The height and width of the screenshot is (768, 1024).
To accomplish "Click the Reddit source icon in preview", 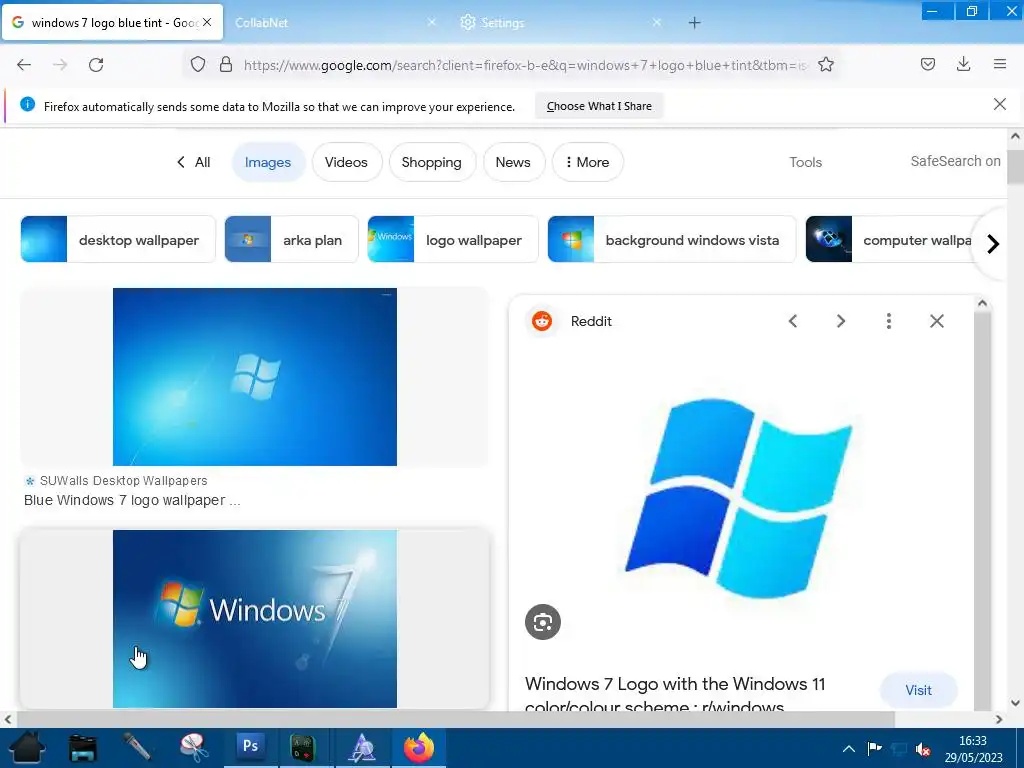I will coord(541,321).
